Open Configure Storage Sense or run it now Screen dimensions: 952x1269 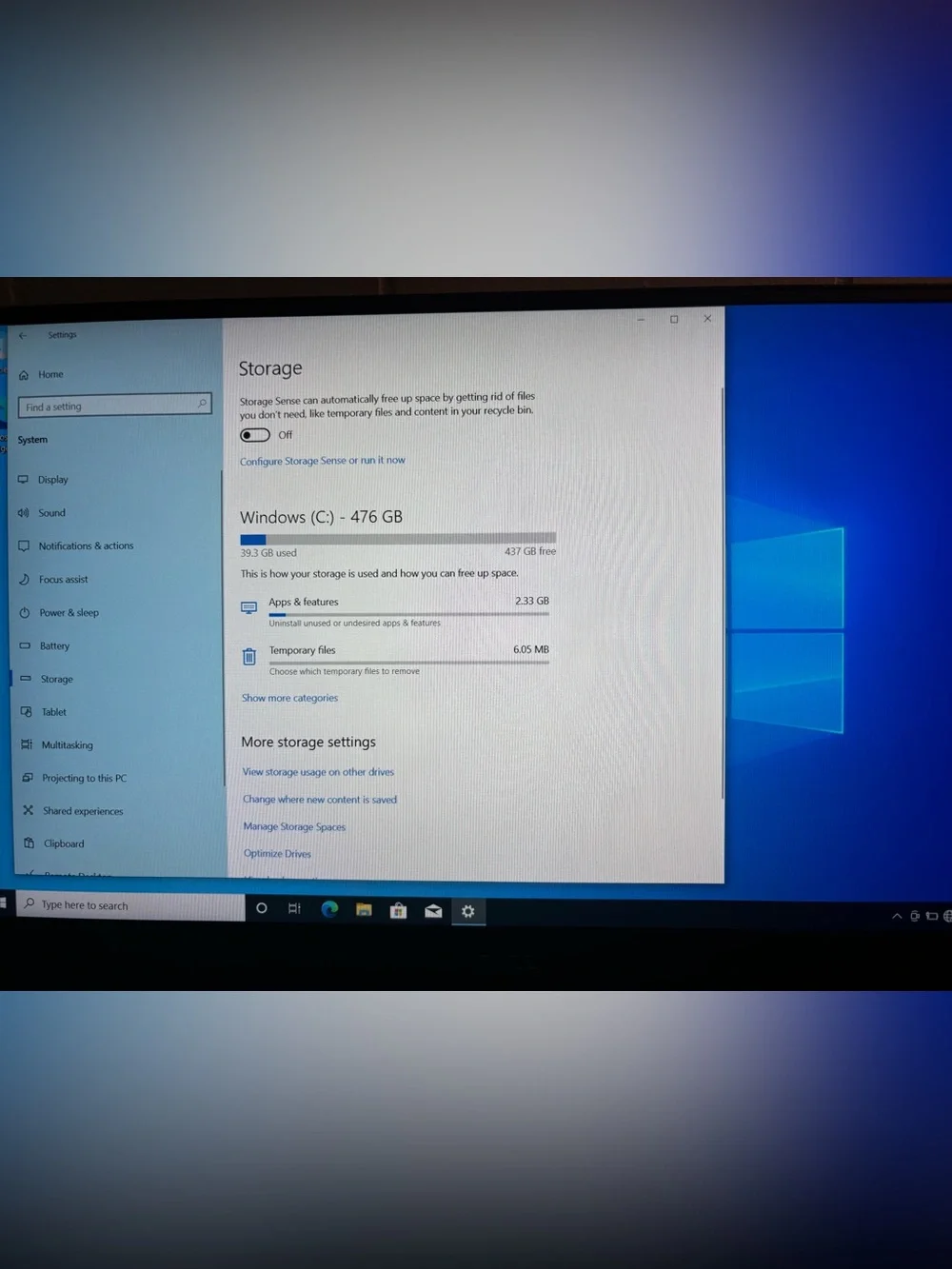click(x=322, y=461)
